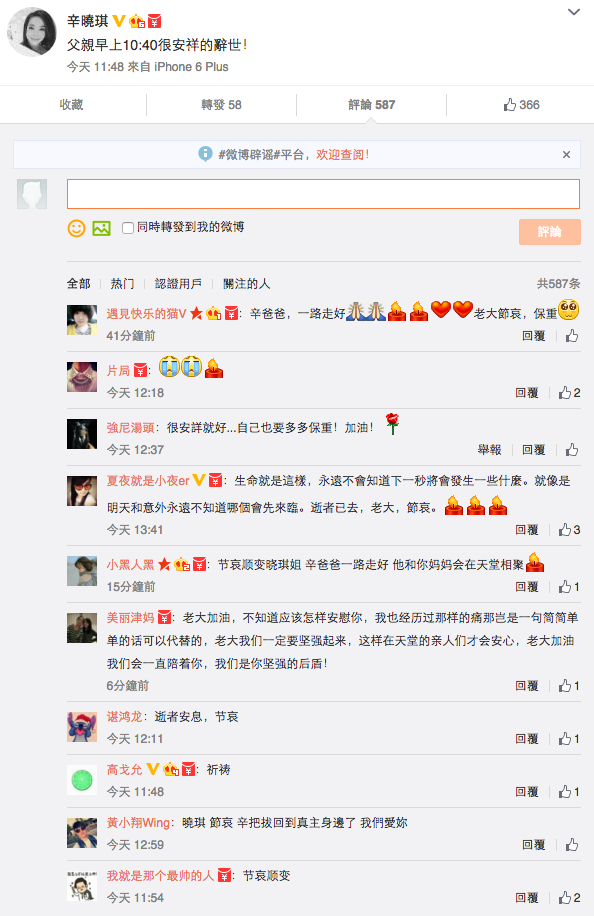Focus the comment text input box

(324, 194)
